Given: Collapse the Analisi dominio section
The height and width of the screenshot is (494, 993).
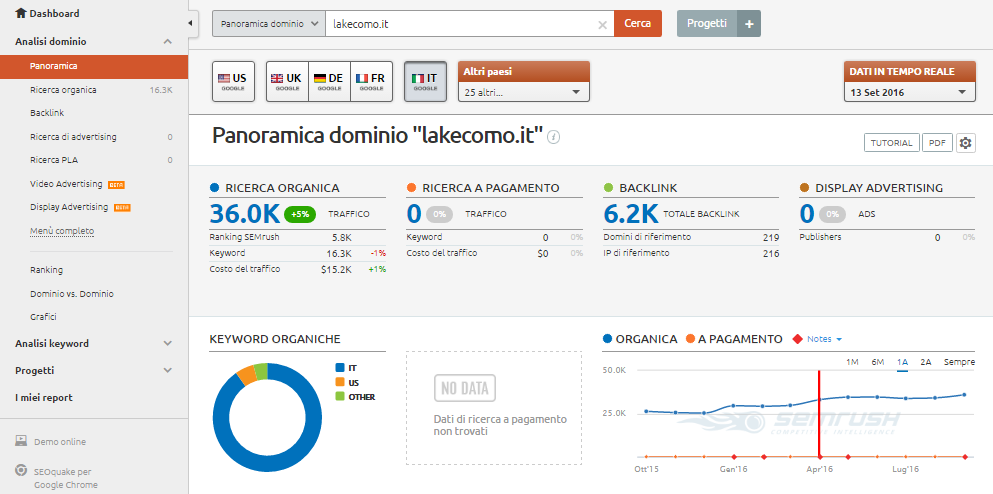Looking at the screenshot, I should coord(167,42).
